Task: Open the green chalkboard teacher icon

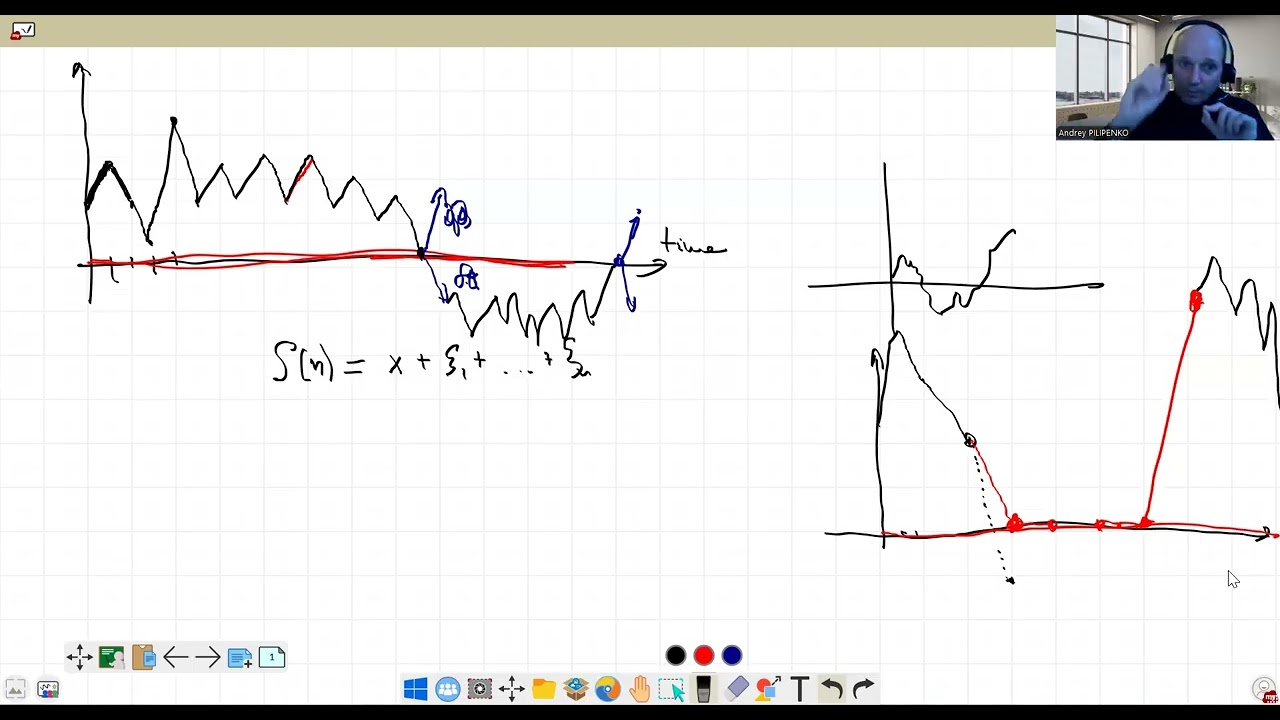Action: coord(112,657)
